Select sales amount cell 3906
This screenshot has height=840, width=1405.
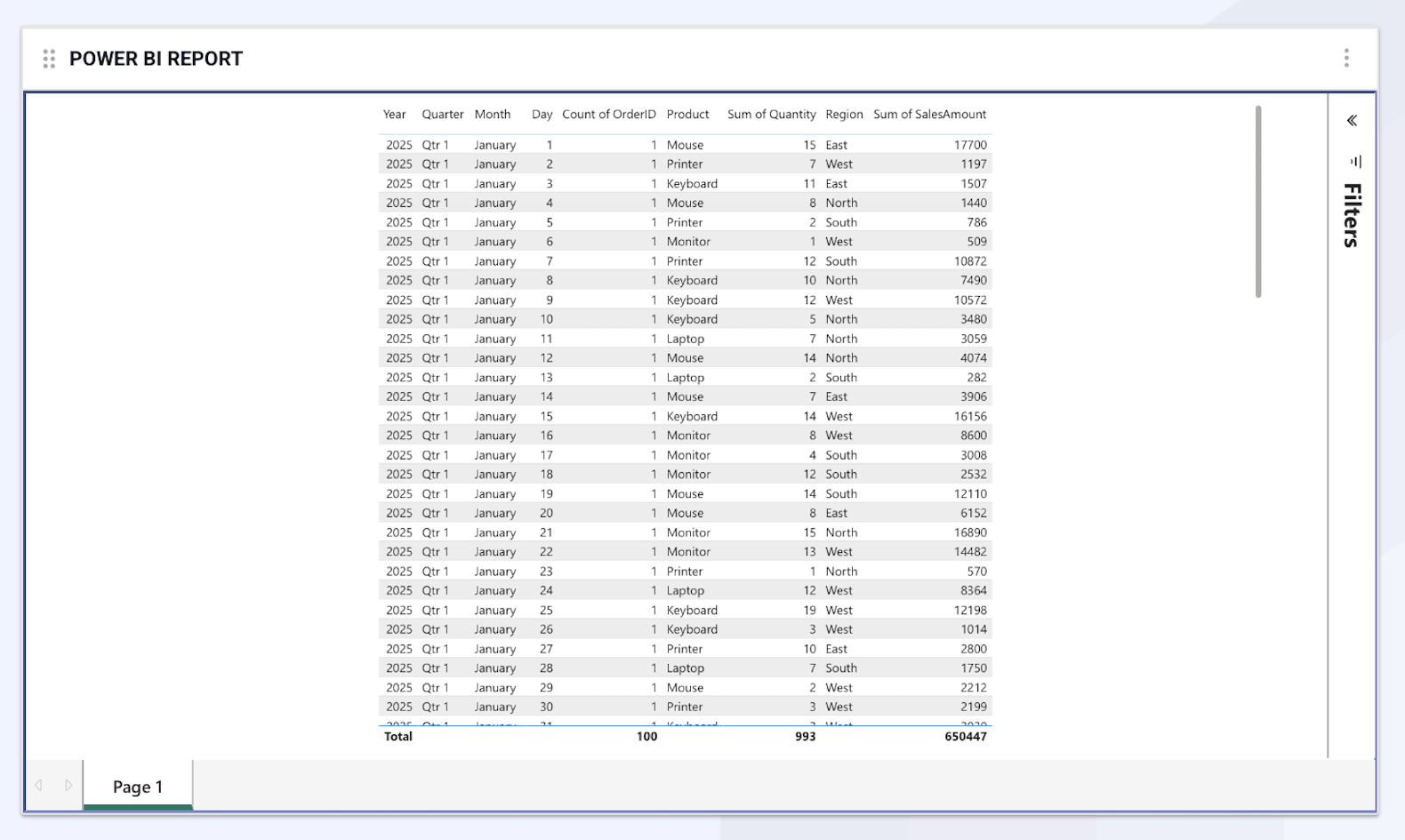coord(974,397)
